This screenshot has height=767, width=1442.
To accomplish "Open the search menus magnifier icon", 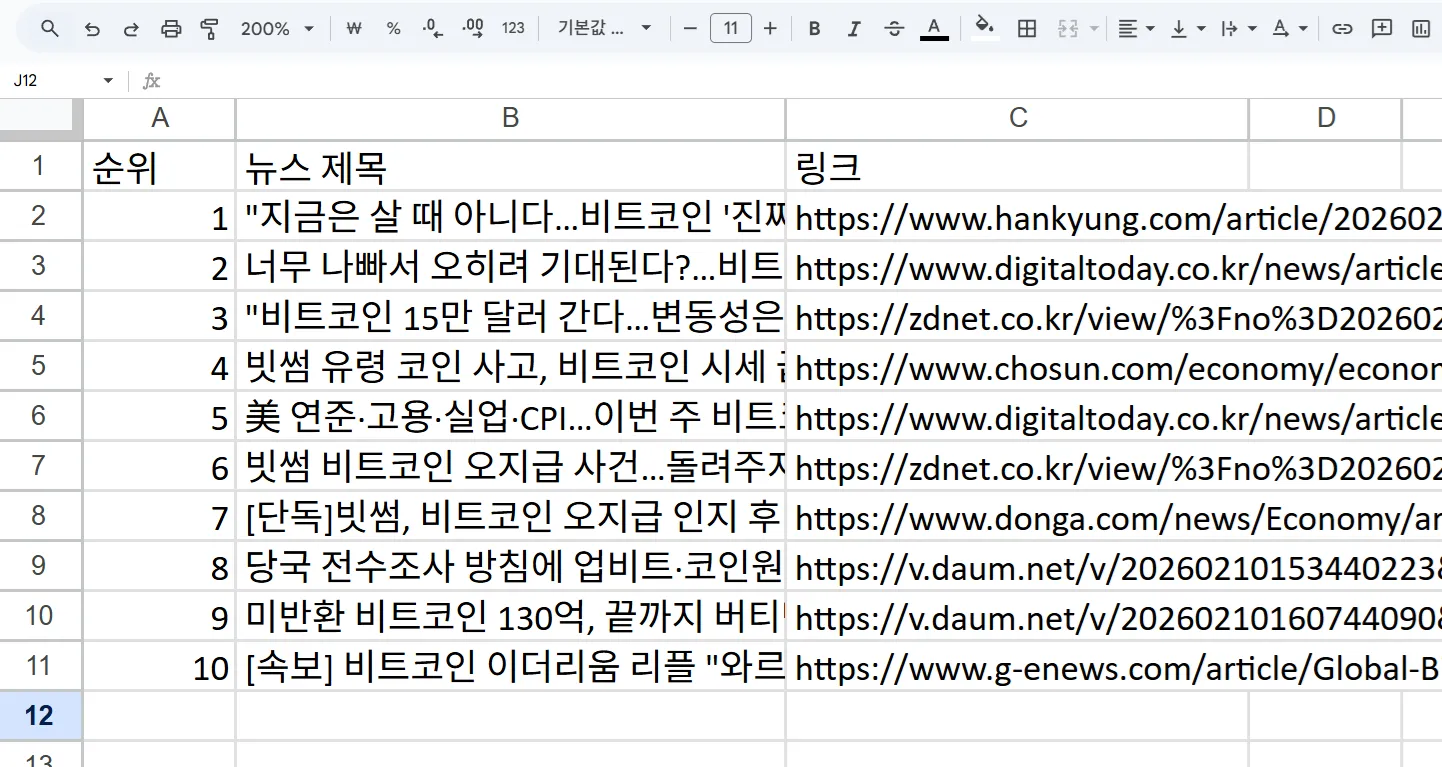I will [49, 29].
